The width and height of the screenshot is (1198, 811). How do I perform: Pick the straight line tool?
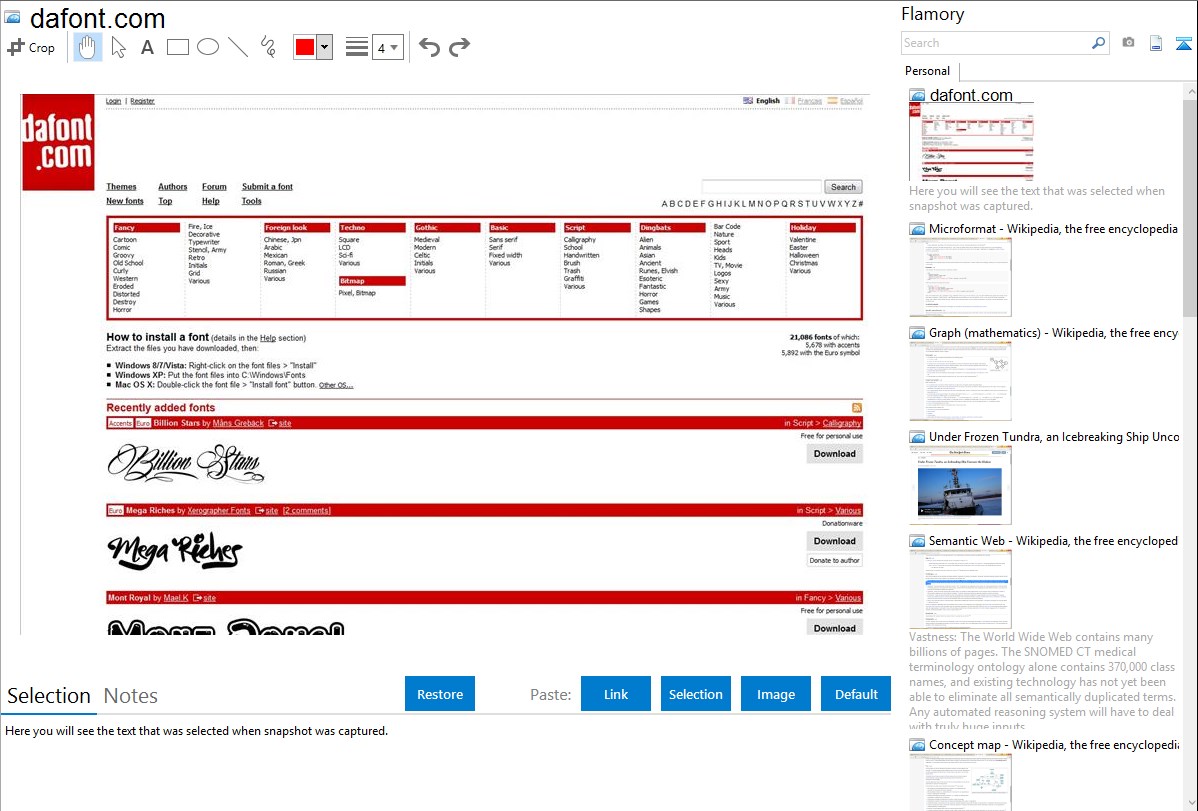(238, 47)
